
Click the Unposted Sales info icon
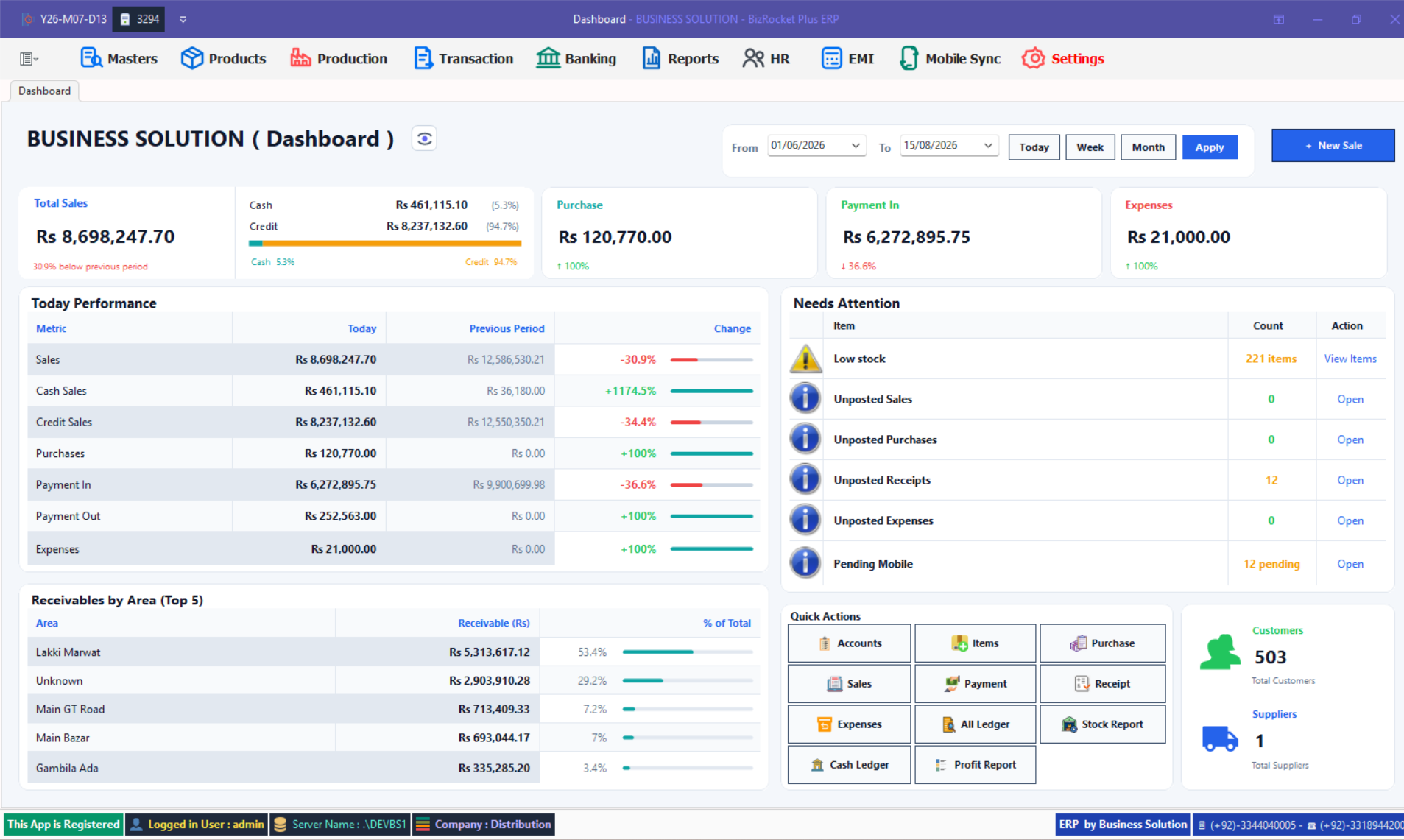pos(805,398)
